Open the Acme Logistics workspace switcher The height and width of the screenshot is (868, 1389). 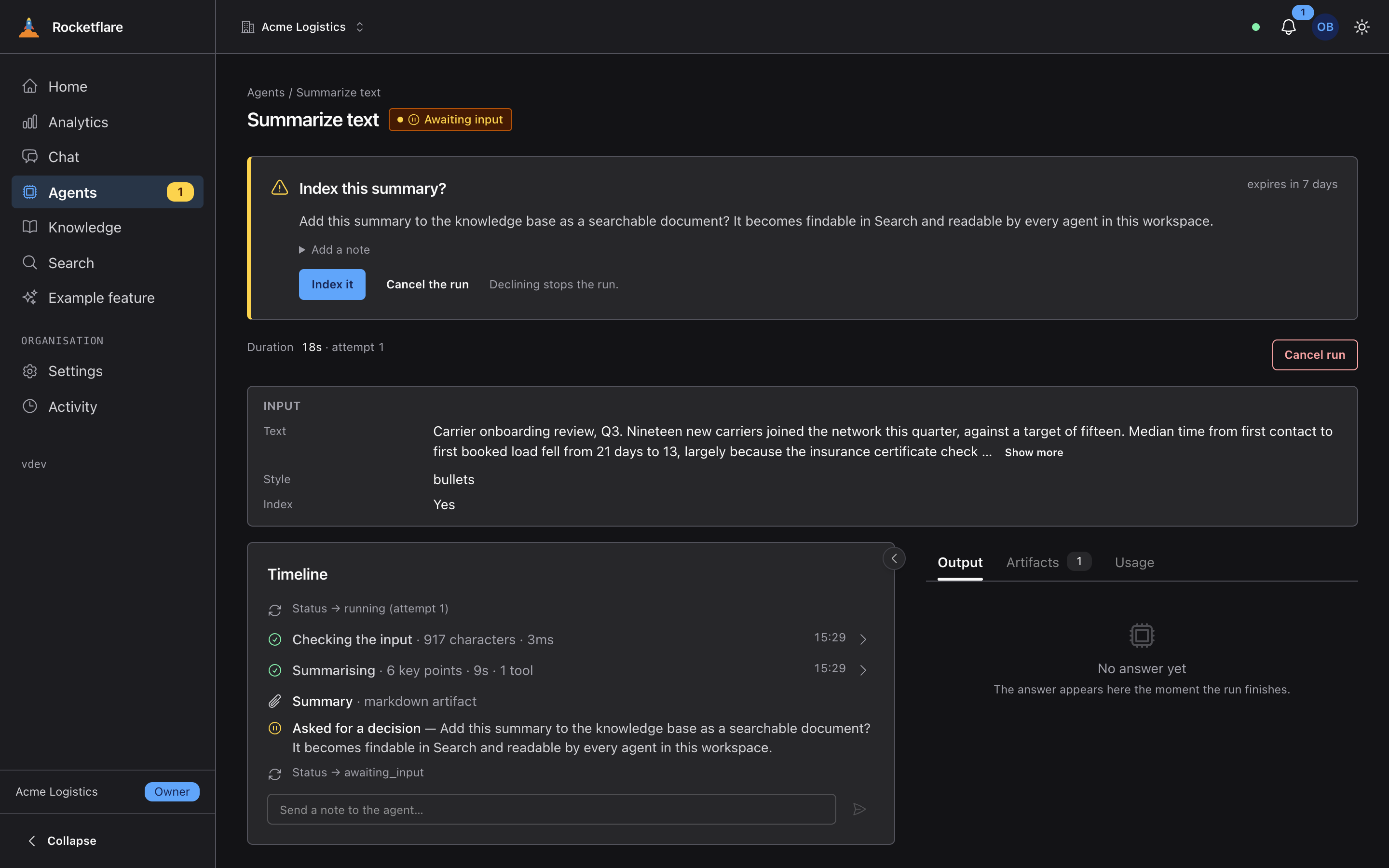pos(302,27)
